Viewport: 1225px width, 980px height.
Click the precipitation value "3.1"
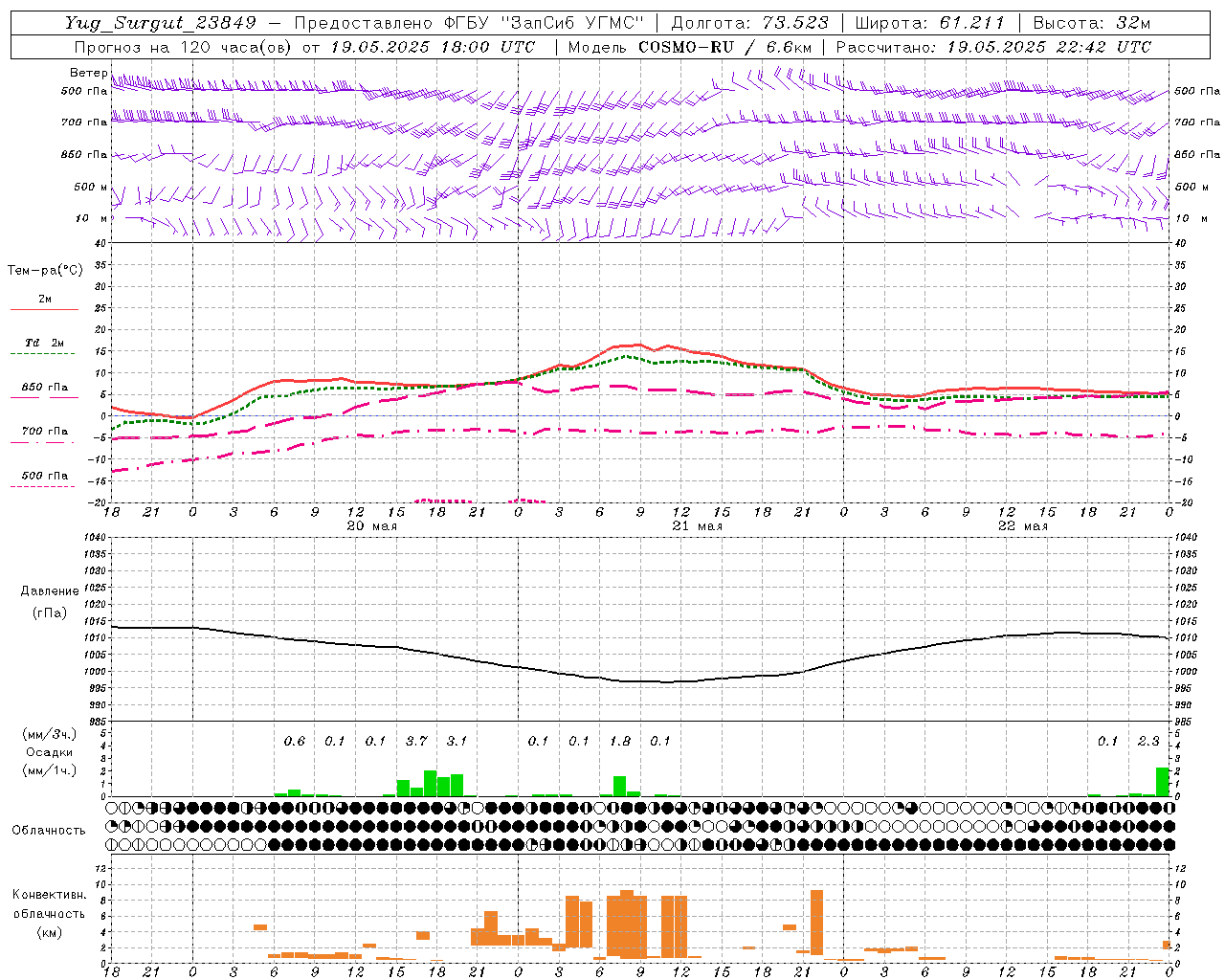tap(457, 741)
